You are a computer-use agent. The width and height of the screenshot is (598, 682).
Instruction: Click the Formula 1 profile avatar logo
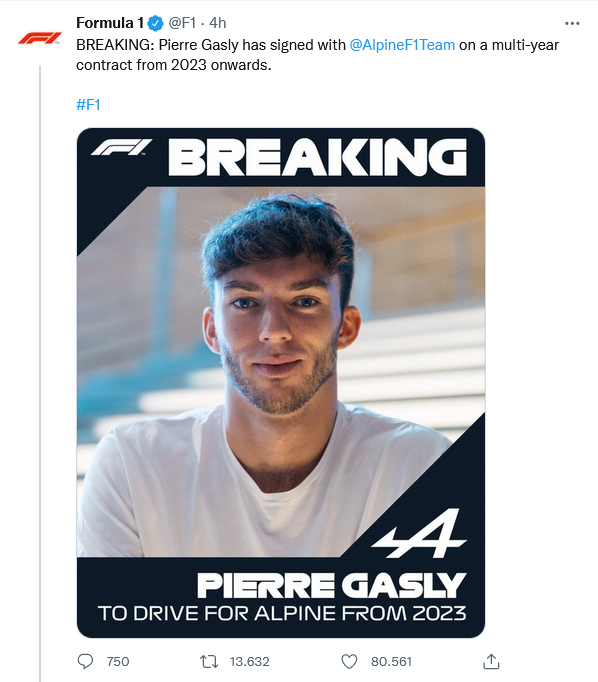pyautogui.click(x=40, y=38)
